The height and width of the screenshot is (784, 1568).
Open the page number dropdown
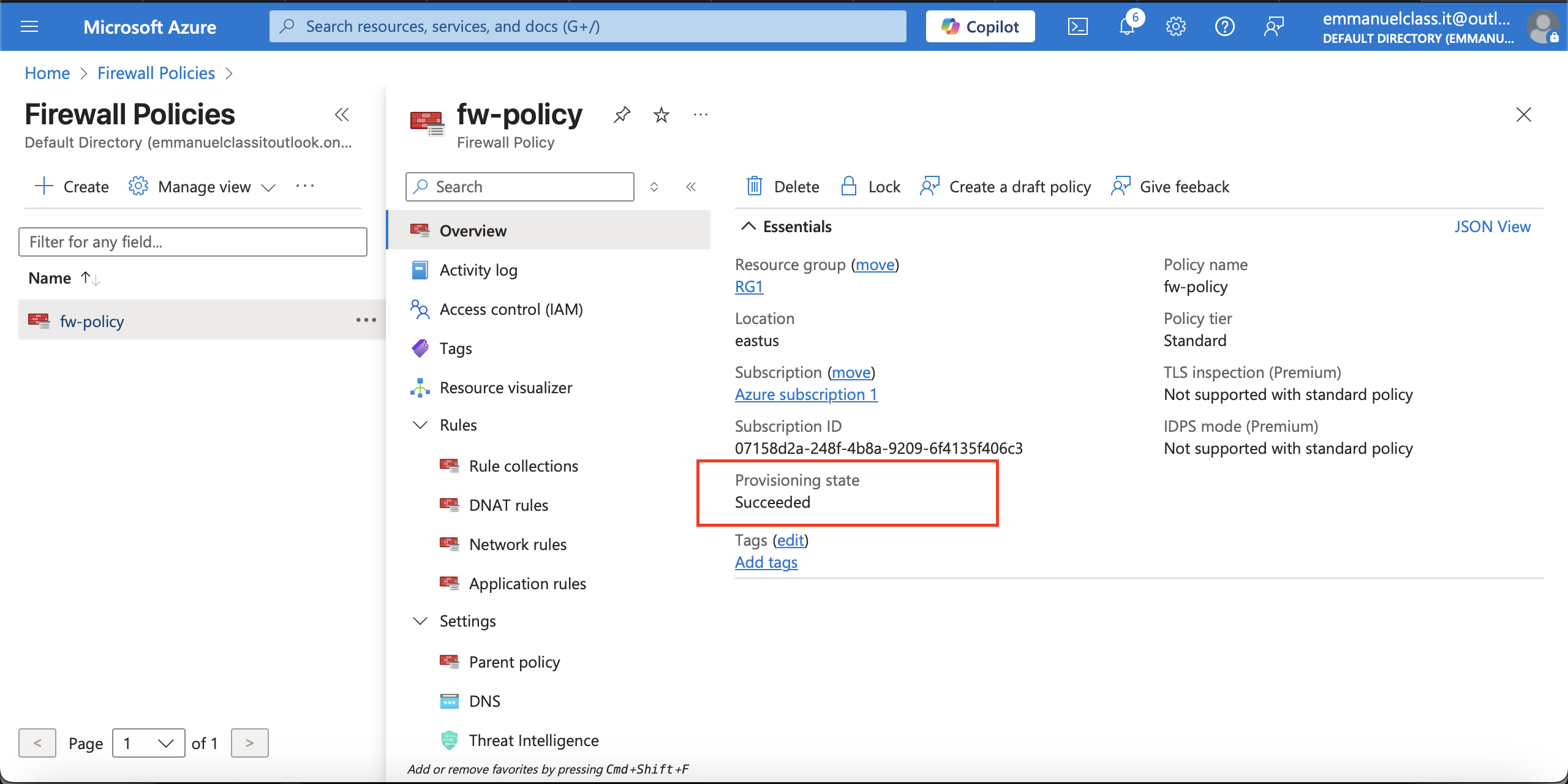tap(149, 743)
